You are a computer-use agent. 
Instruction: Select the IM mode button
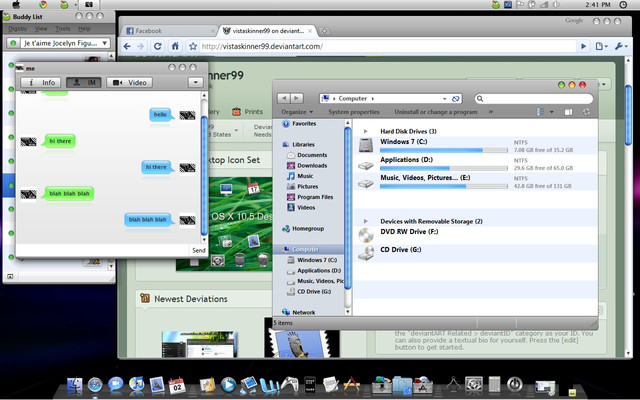click(83, 82)
